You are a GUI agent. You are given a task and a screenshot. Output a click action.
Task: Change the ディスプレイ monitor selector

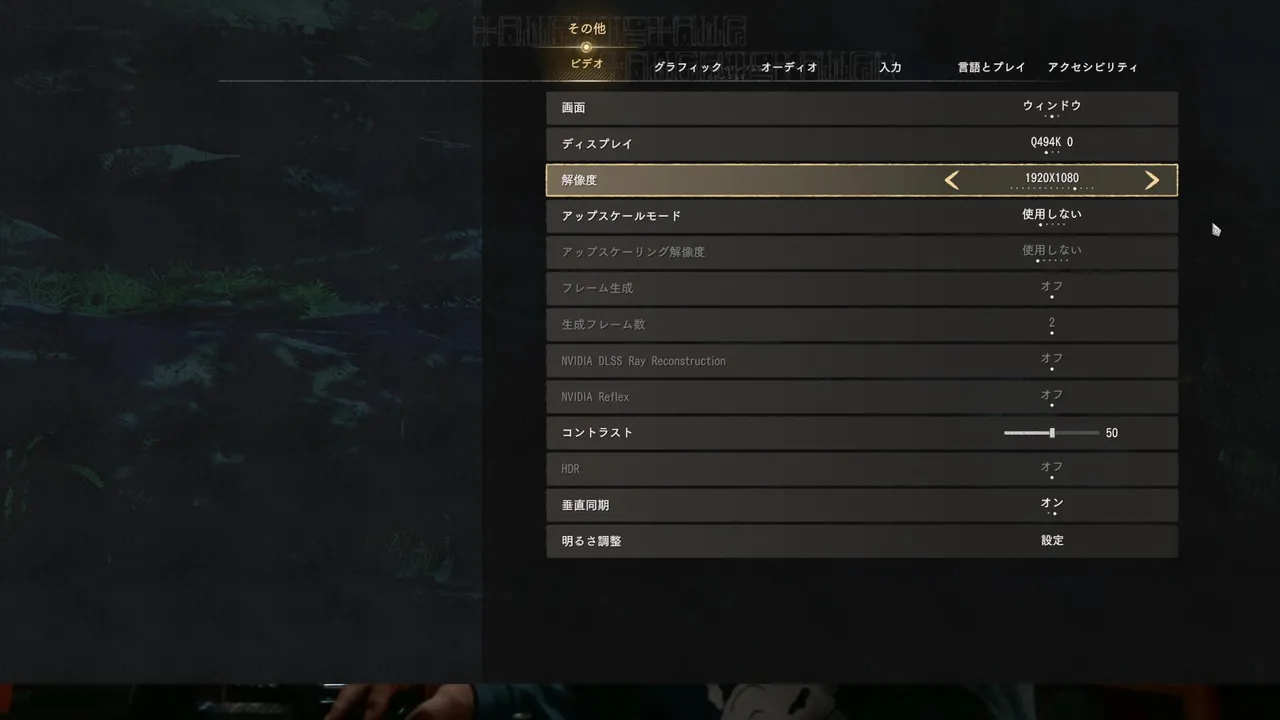click(x=1052, y=144)
